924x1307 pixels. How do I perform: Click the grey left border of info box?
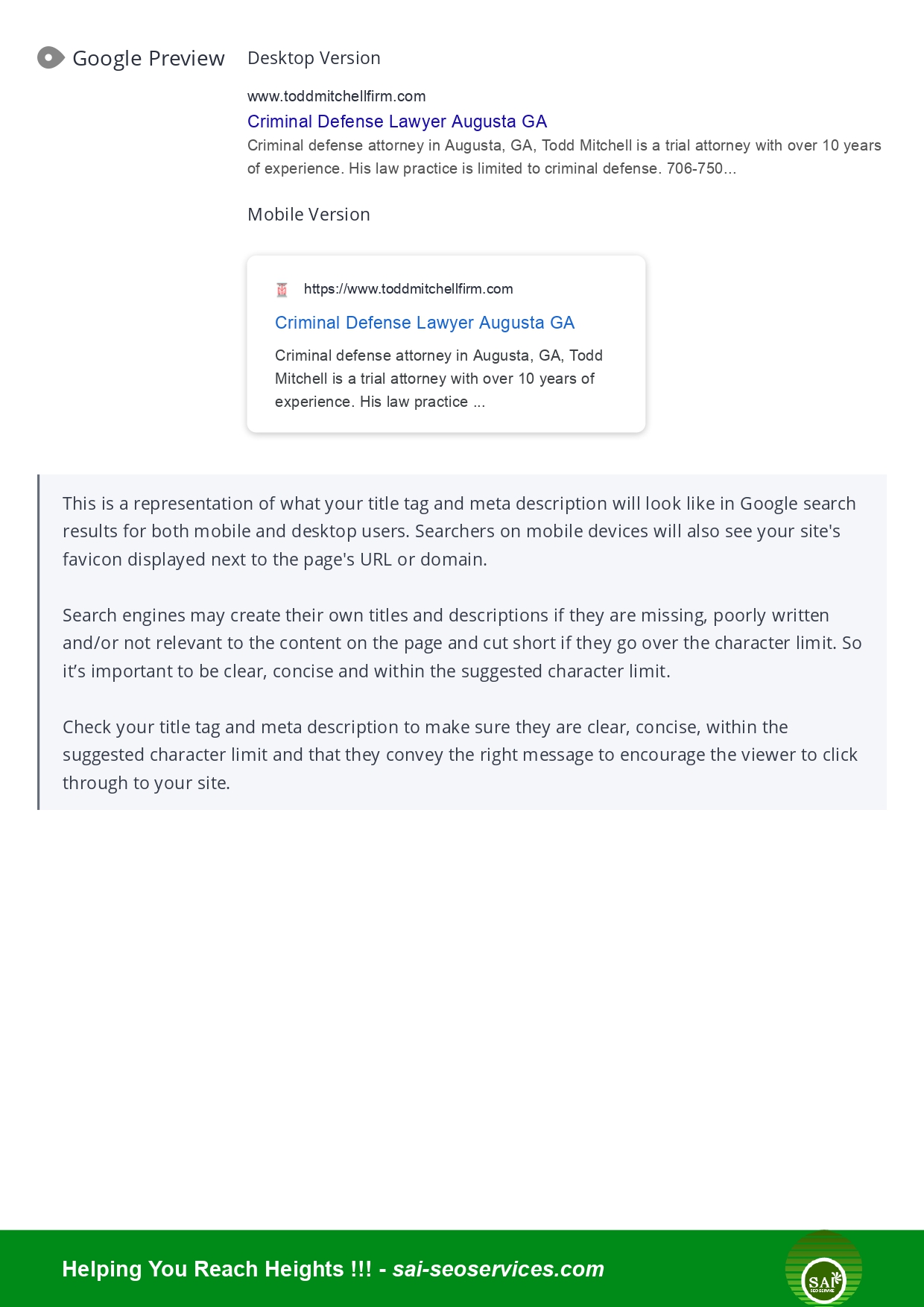coord(39,642)
